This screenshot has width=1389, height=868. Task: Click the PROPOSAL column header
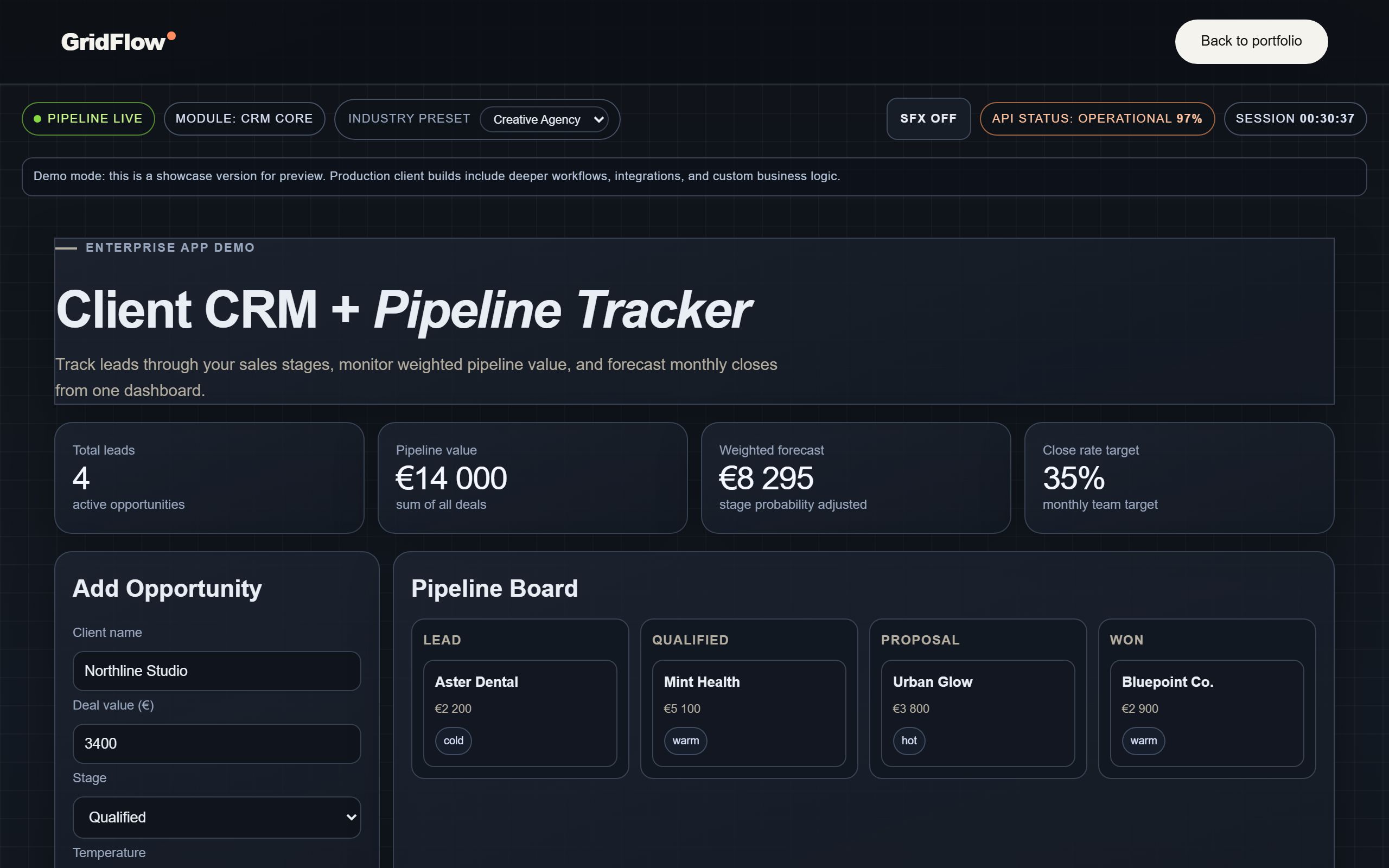coord(920,640)
